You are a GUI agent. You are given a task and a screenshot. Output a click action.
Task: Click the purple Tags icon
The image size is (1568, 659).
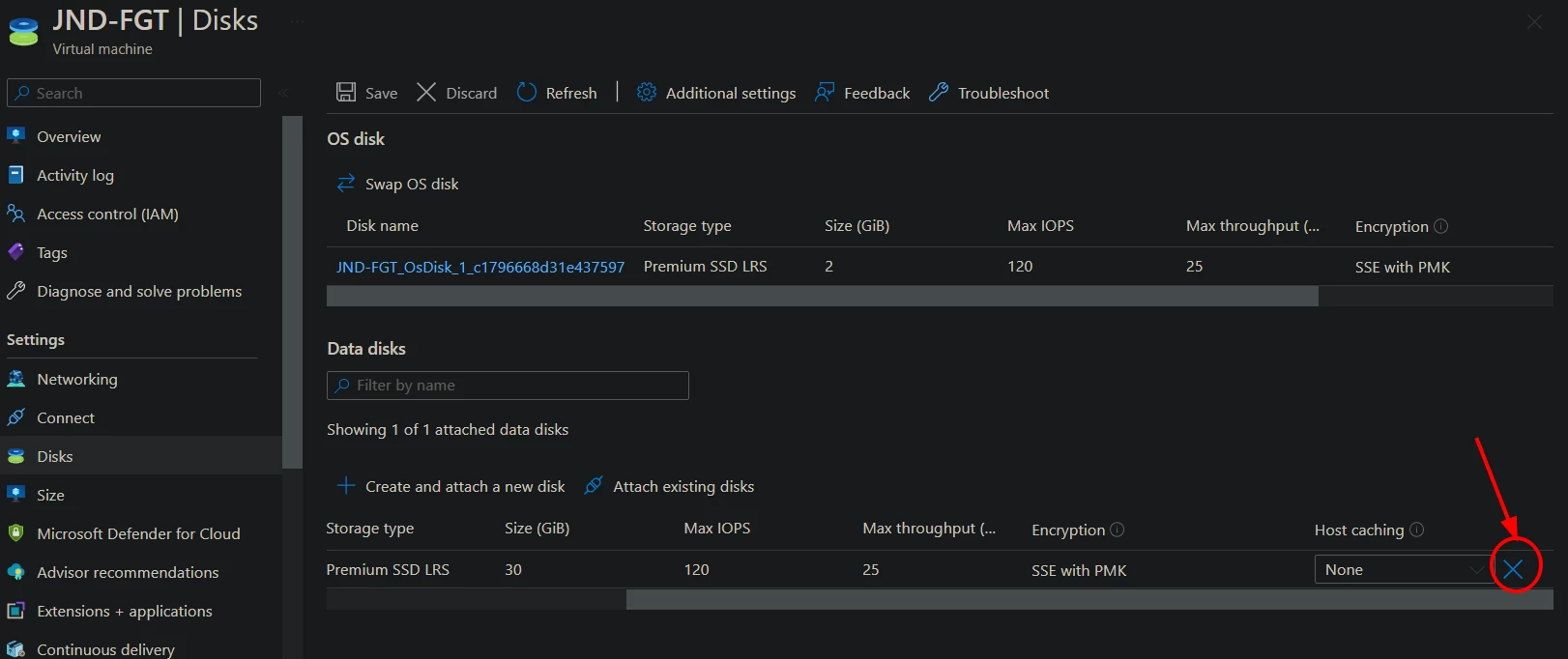coord(16,251)
